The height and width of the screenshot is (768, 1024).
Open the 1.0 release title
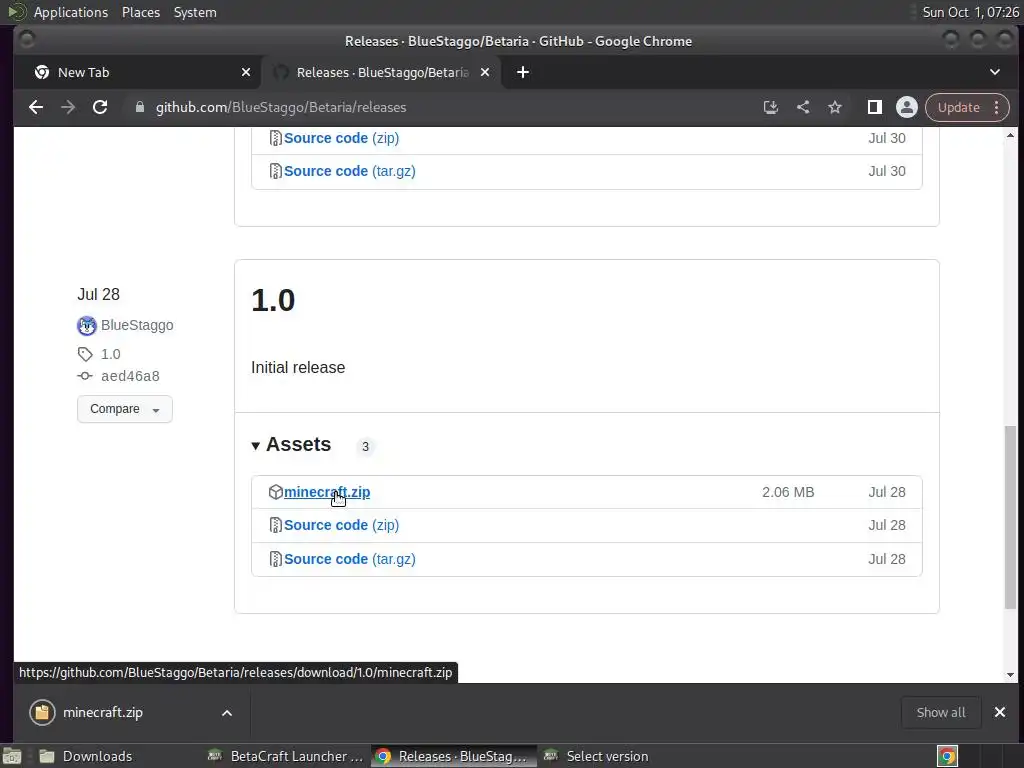click(273, 300)
